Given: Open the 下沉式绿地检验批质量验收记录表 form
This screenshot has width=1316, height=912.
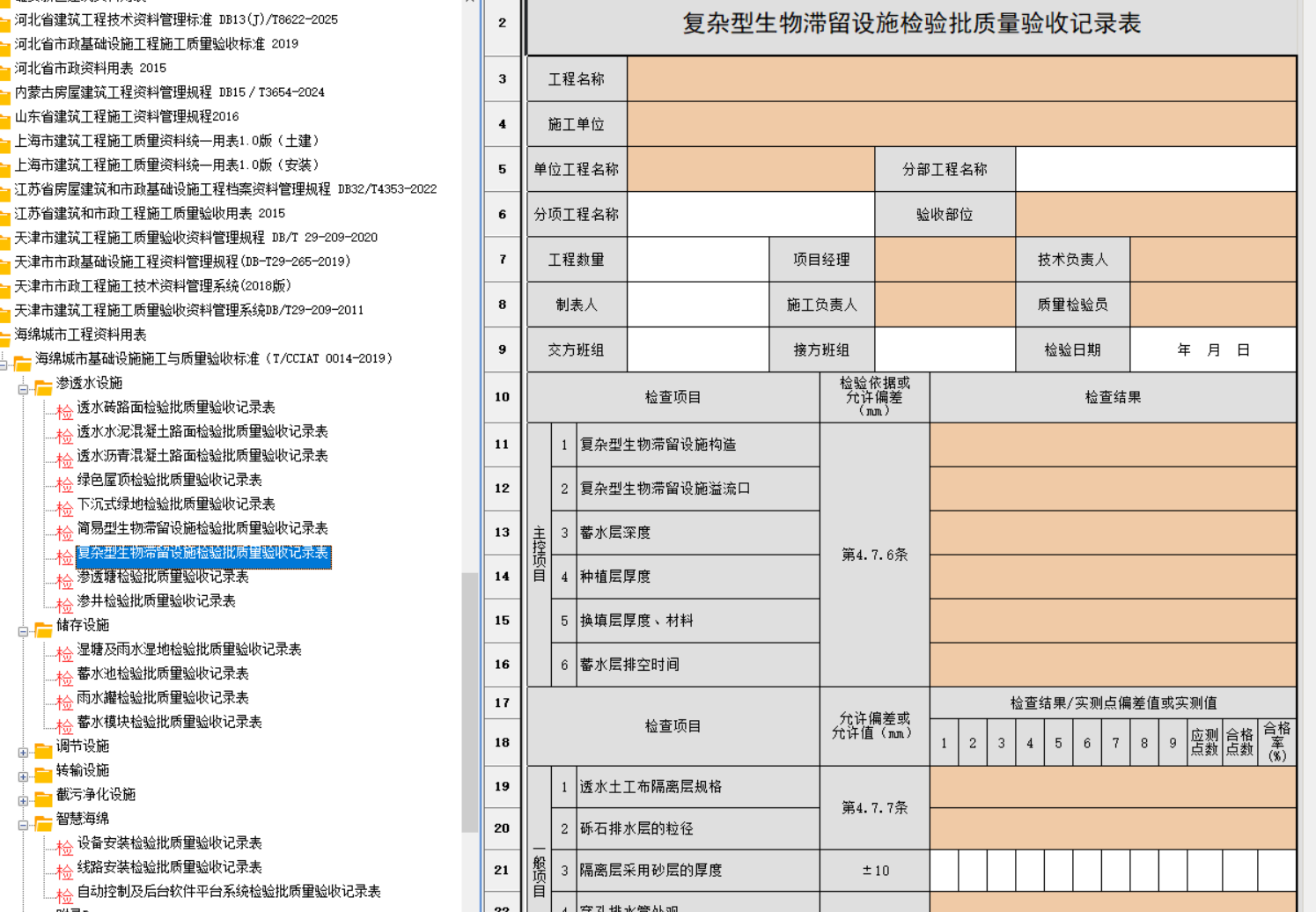Looking at the screenshot, I should pyautogui.click(x=176, y=504).
